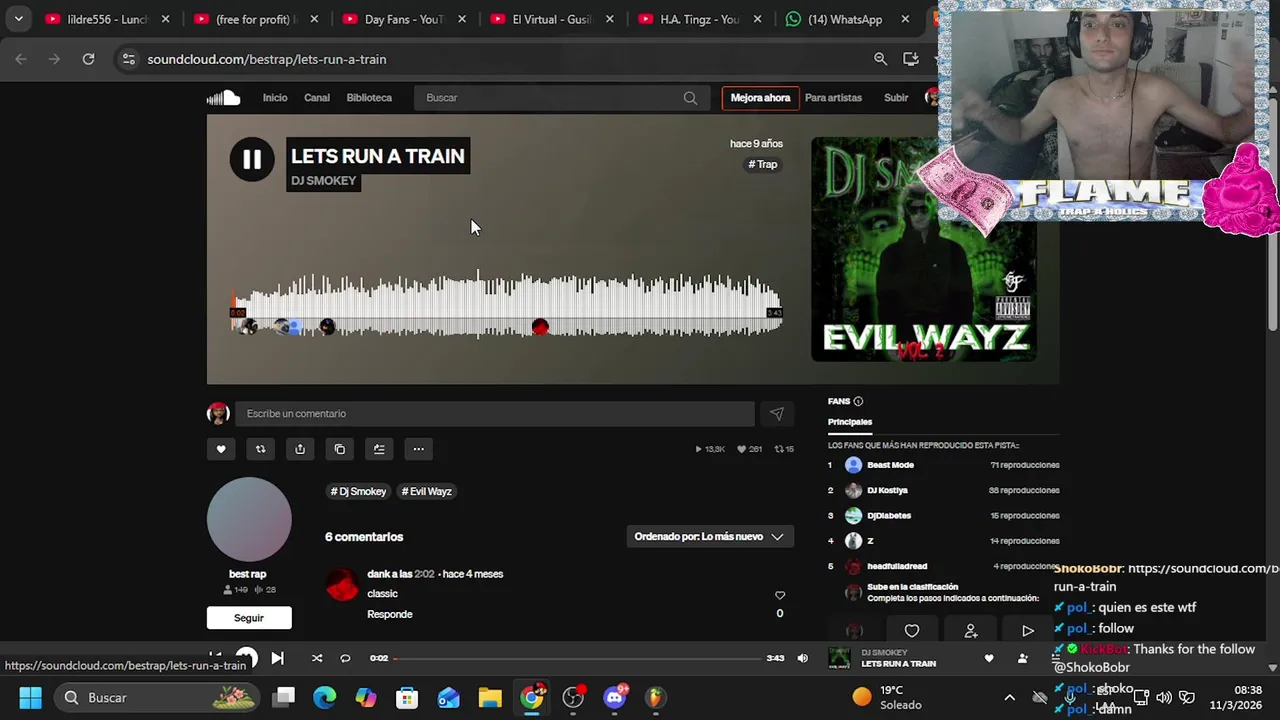Follow best rap with the 'Seguir' button
Image resolution: width=1280 pixels, height=720 pixels.
249,618
